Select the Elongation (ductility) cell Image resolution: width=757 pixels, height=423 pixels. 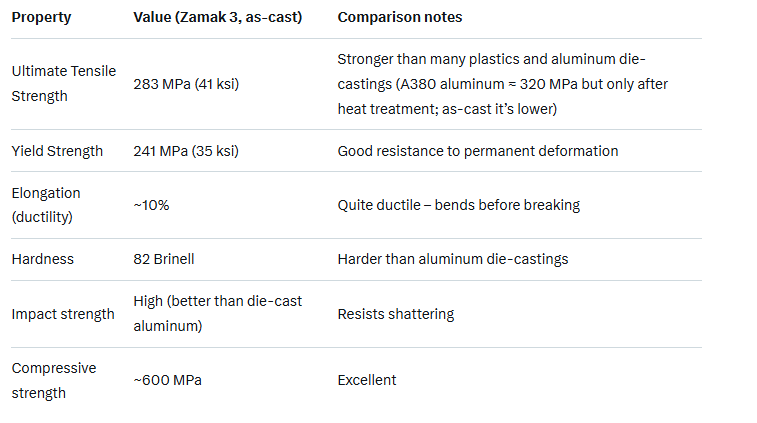[x=46, y=205]
